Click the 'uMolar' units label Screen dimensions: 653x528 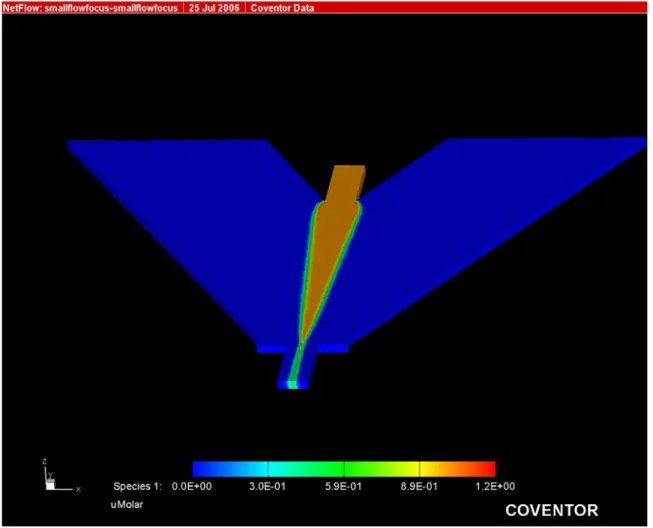click(127, 505)
